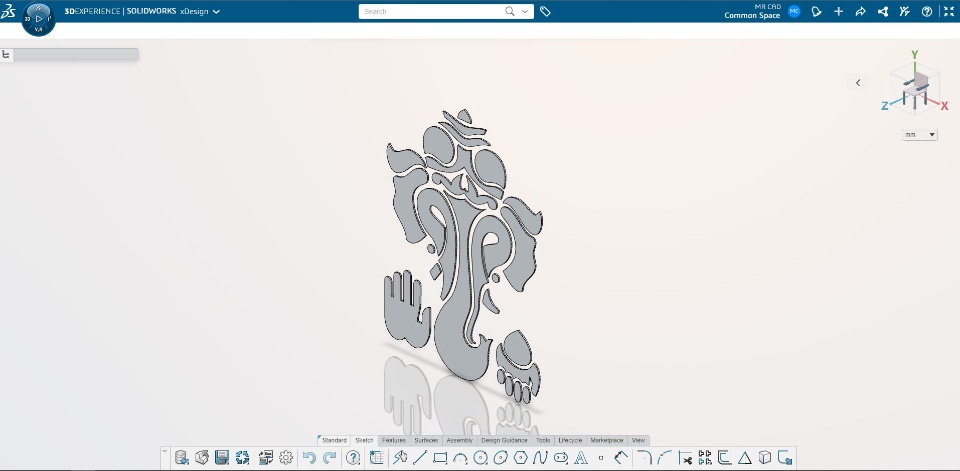Click the Update refresh arrows icon
This screenshot has width=960, height=471.
click(x=242, y=458)
